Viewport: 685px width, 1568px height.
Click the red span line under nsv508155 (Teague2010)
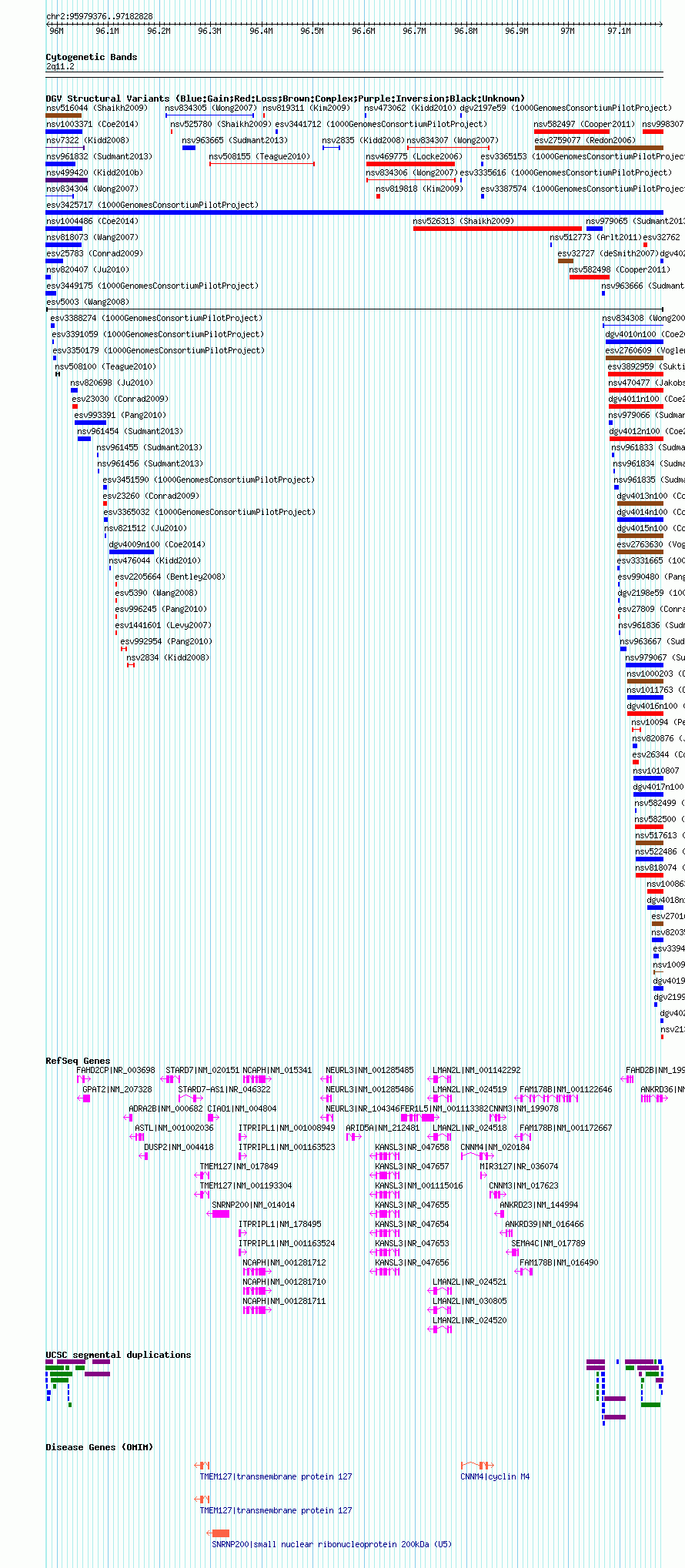262,164
